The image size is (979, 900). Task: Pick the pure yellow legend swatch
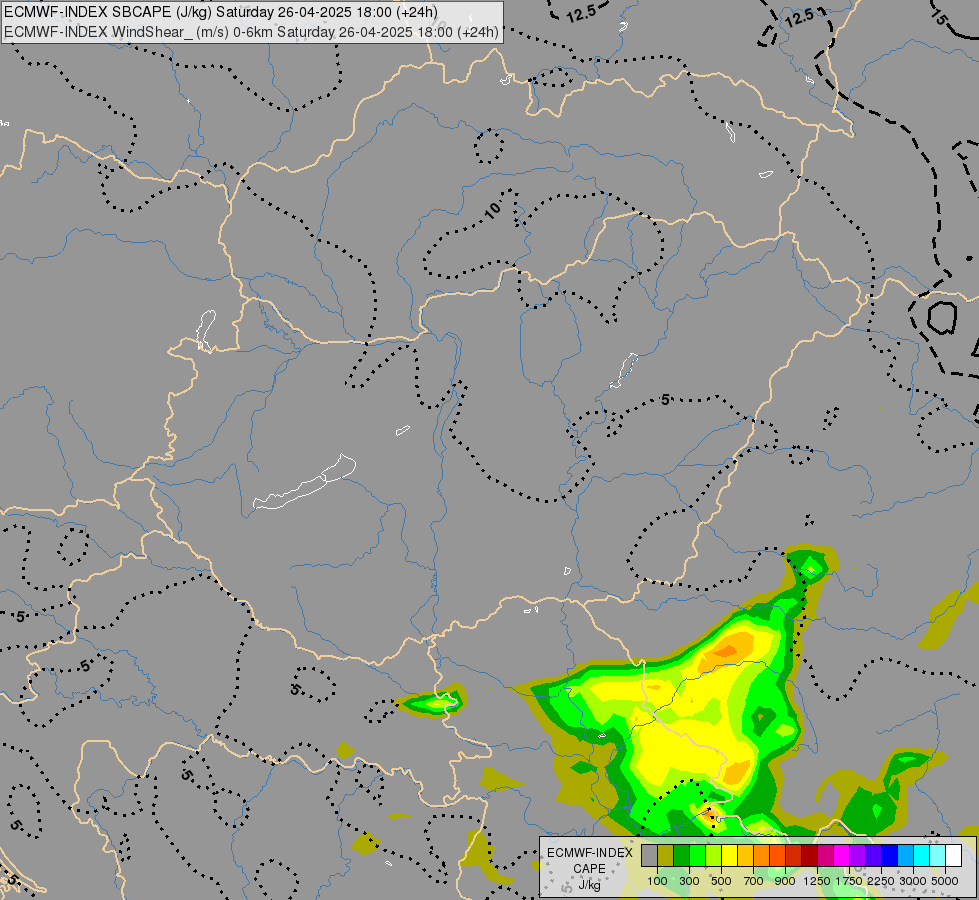730,856
